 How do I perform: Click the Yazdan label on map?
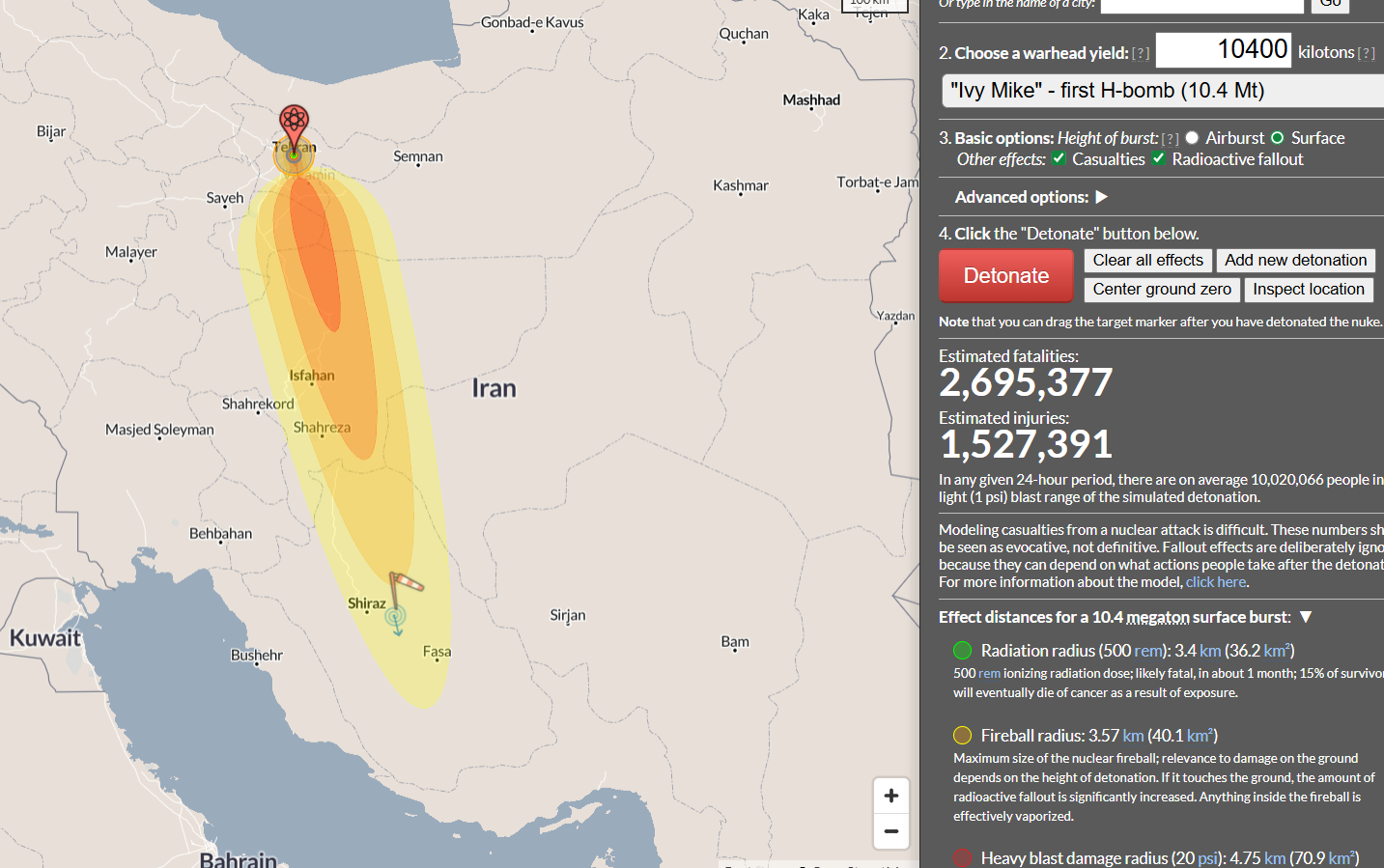[x=895, y=316]
